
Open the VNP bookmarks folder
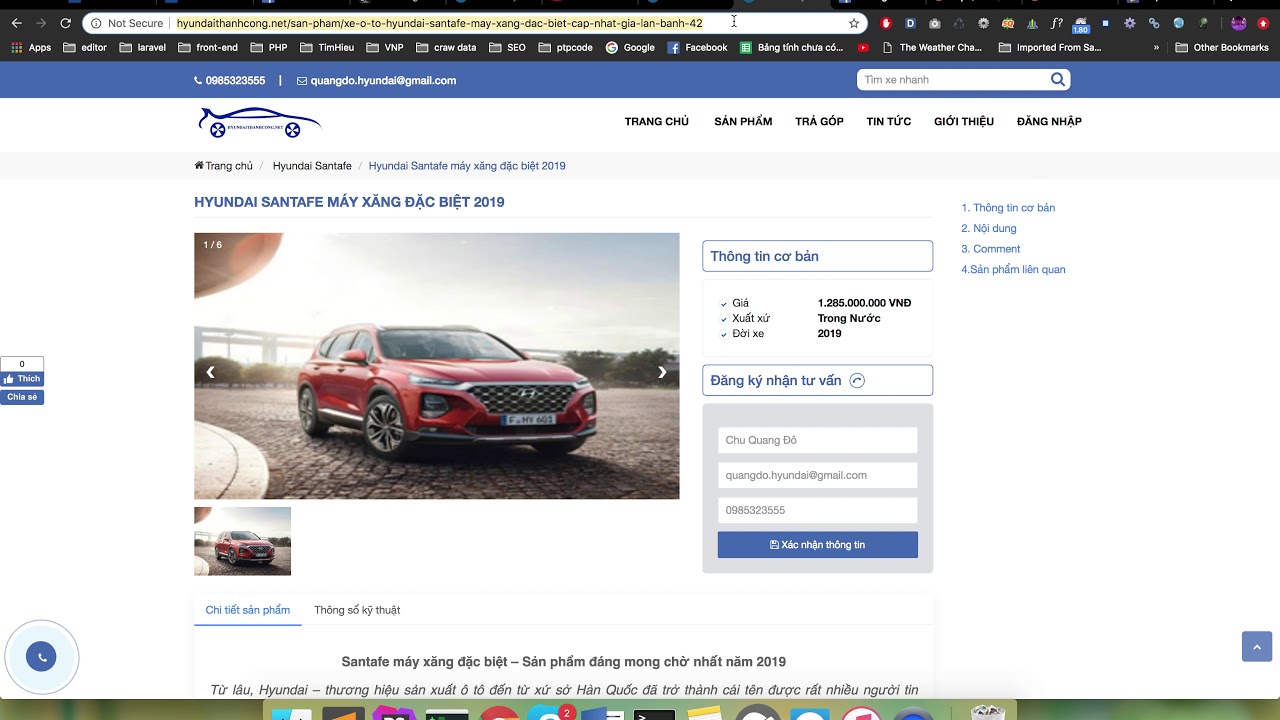385,47
